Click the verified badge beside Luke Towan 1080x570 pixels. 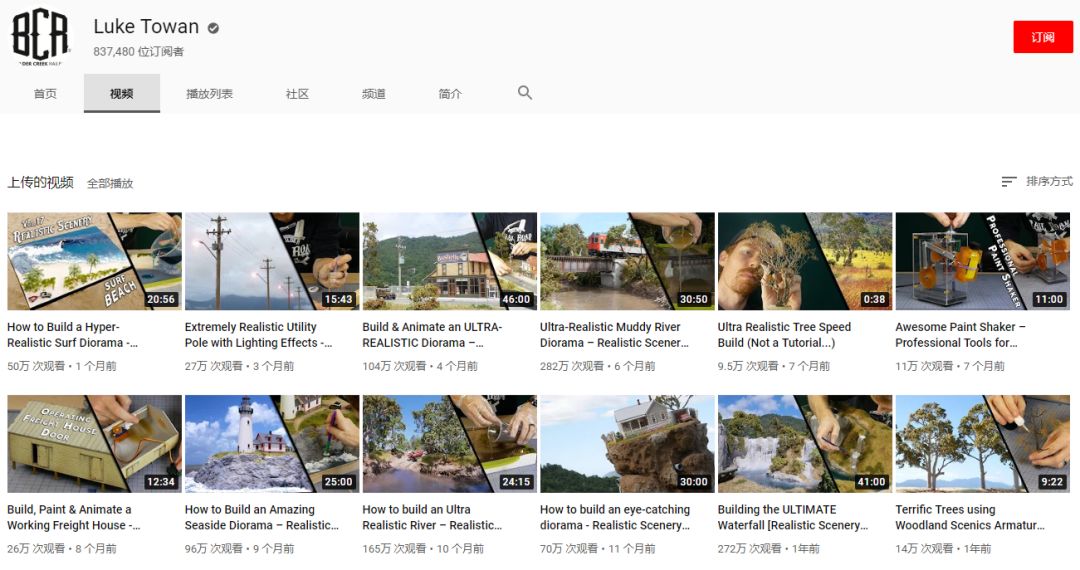[x=213, y=28]
